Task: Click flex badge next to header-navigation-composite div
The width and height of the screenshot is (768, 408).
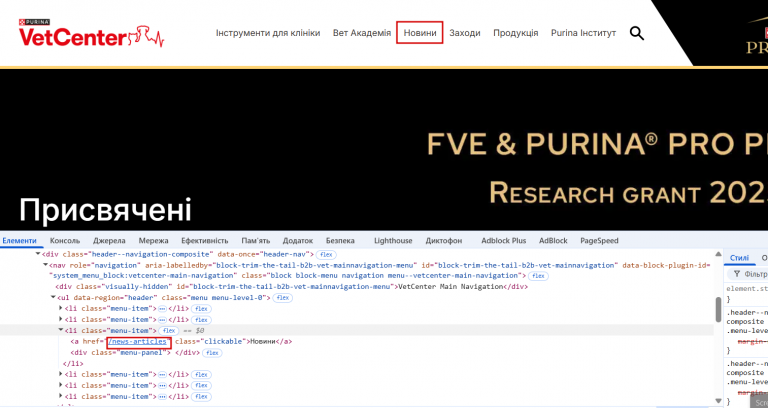Action: point(326,254)
